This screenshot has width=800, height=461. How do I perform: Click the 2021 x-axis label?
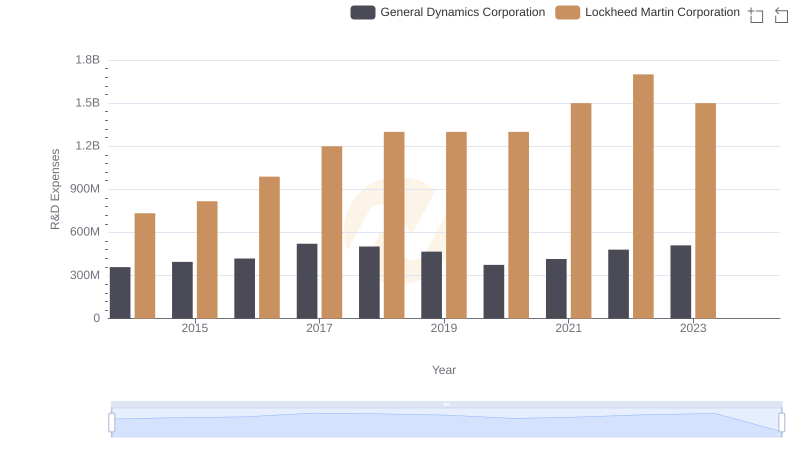pos(568,328)
